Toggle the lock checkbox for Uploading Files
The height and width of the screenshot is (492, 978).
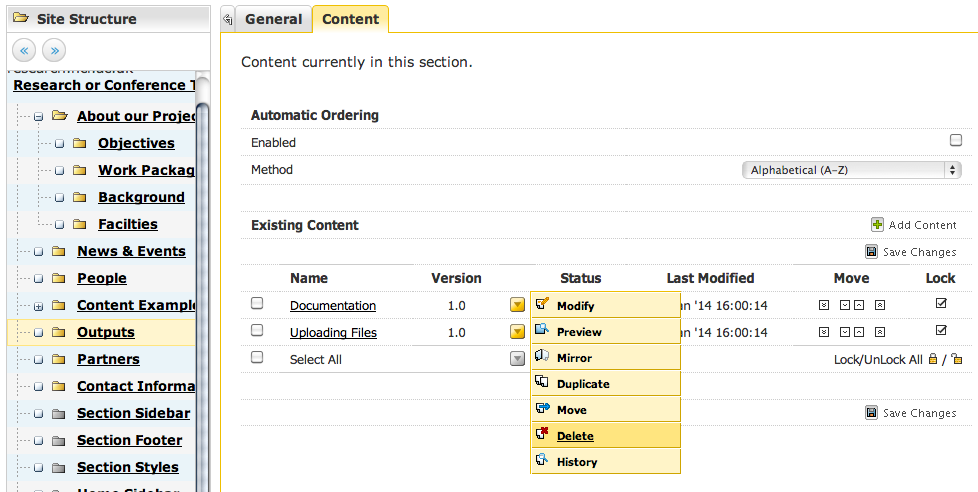pos(941,330)
